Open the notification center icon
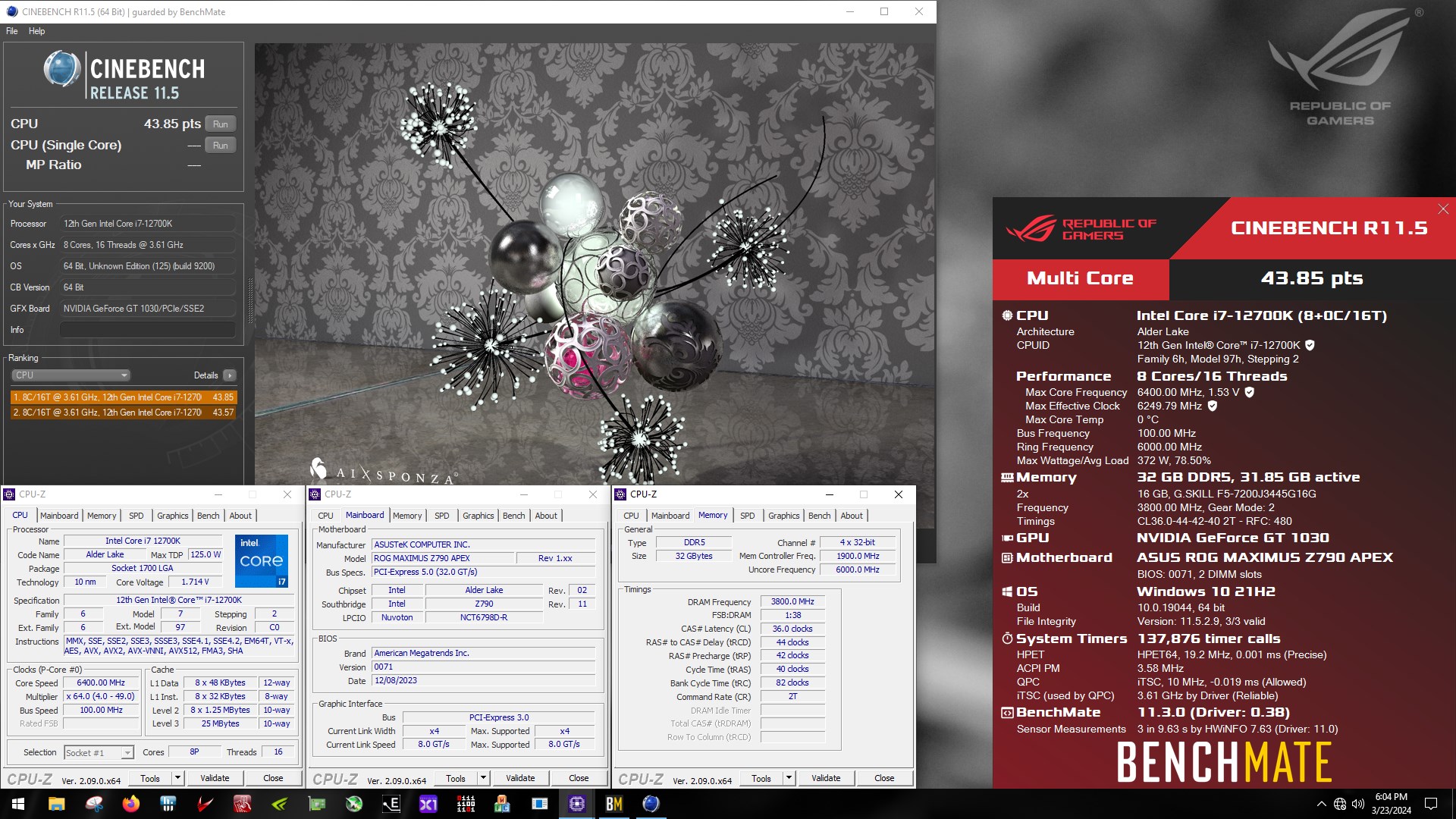Viewport: 1456px width, 819px height. pyautogui.click(x=1431, y=804)
